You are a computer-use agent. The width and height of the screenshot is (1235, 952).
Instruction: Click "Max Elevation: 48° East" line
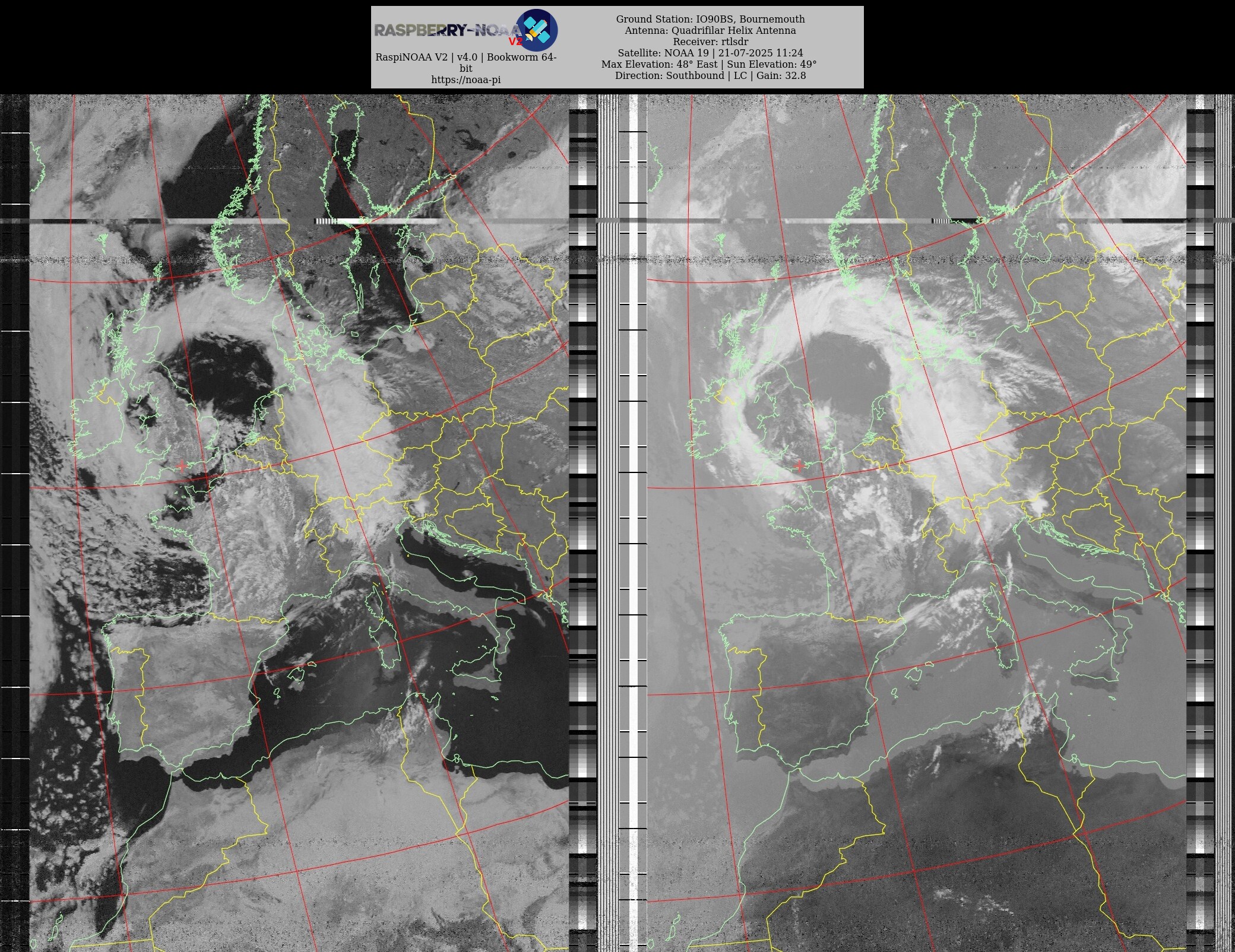pyautogui.click(x=709, y=64)
